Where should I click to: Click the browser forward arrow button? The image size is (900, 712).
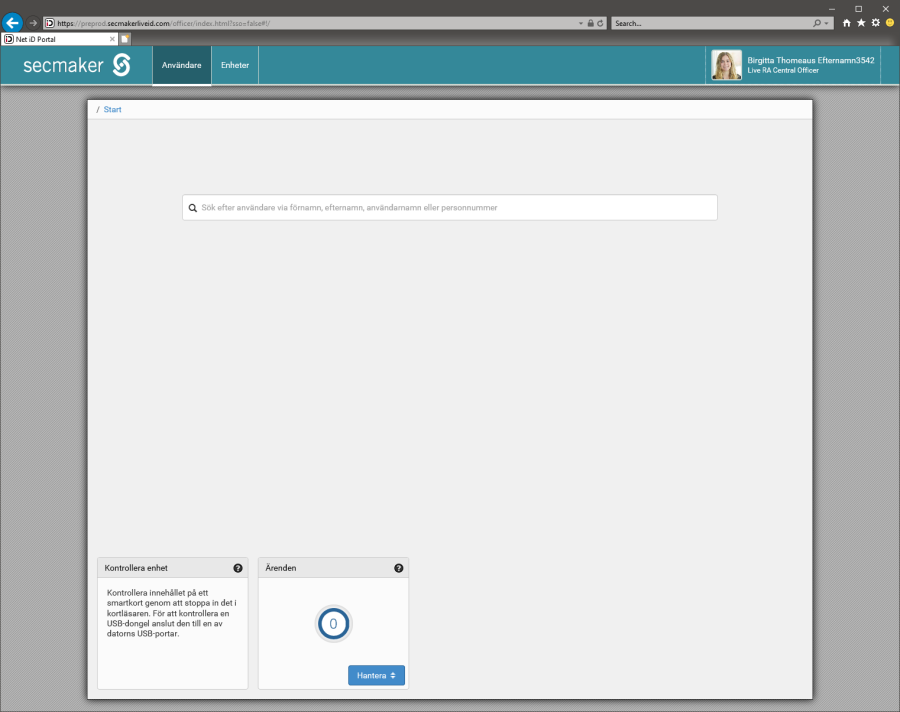point(33,22)
